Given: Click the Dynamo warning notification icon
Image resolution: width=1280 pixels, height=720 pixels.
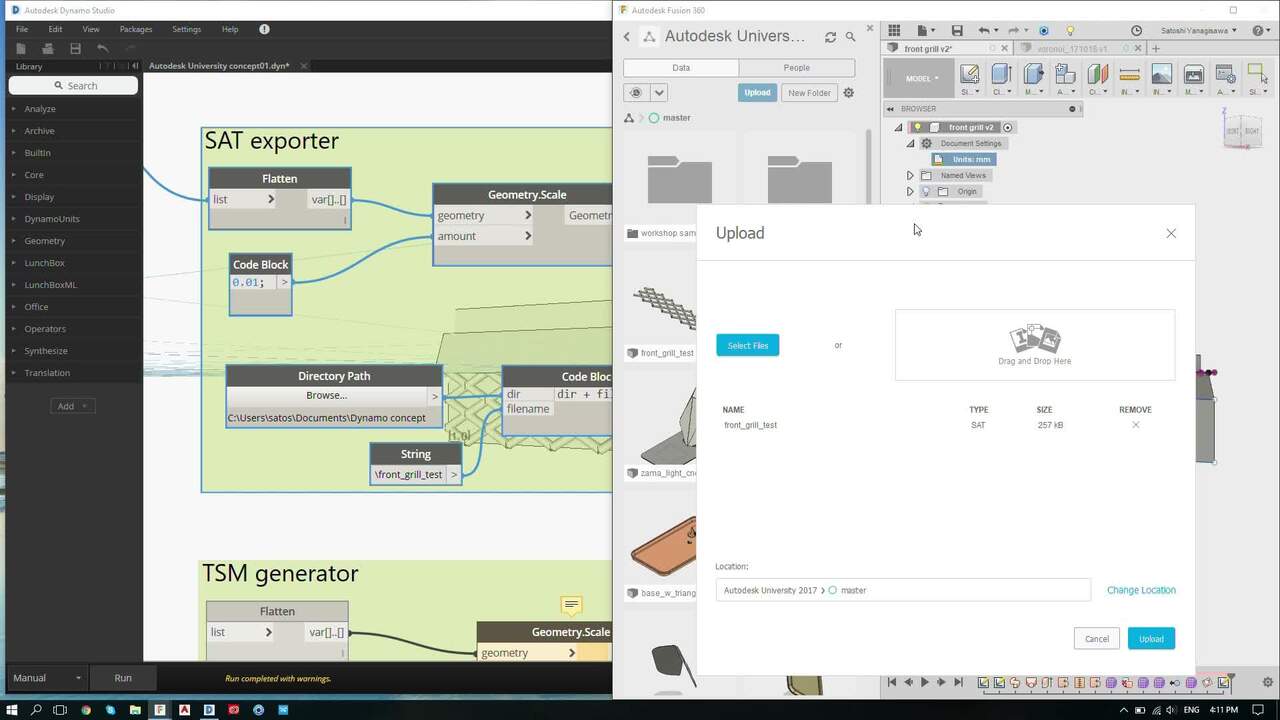Looking at the screenshot, I should pos(264,30).
